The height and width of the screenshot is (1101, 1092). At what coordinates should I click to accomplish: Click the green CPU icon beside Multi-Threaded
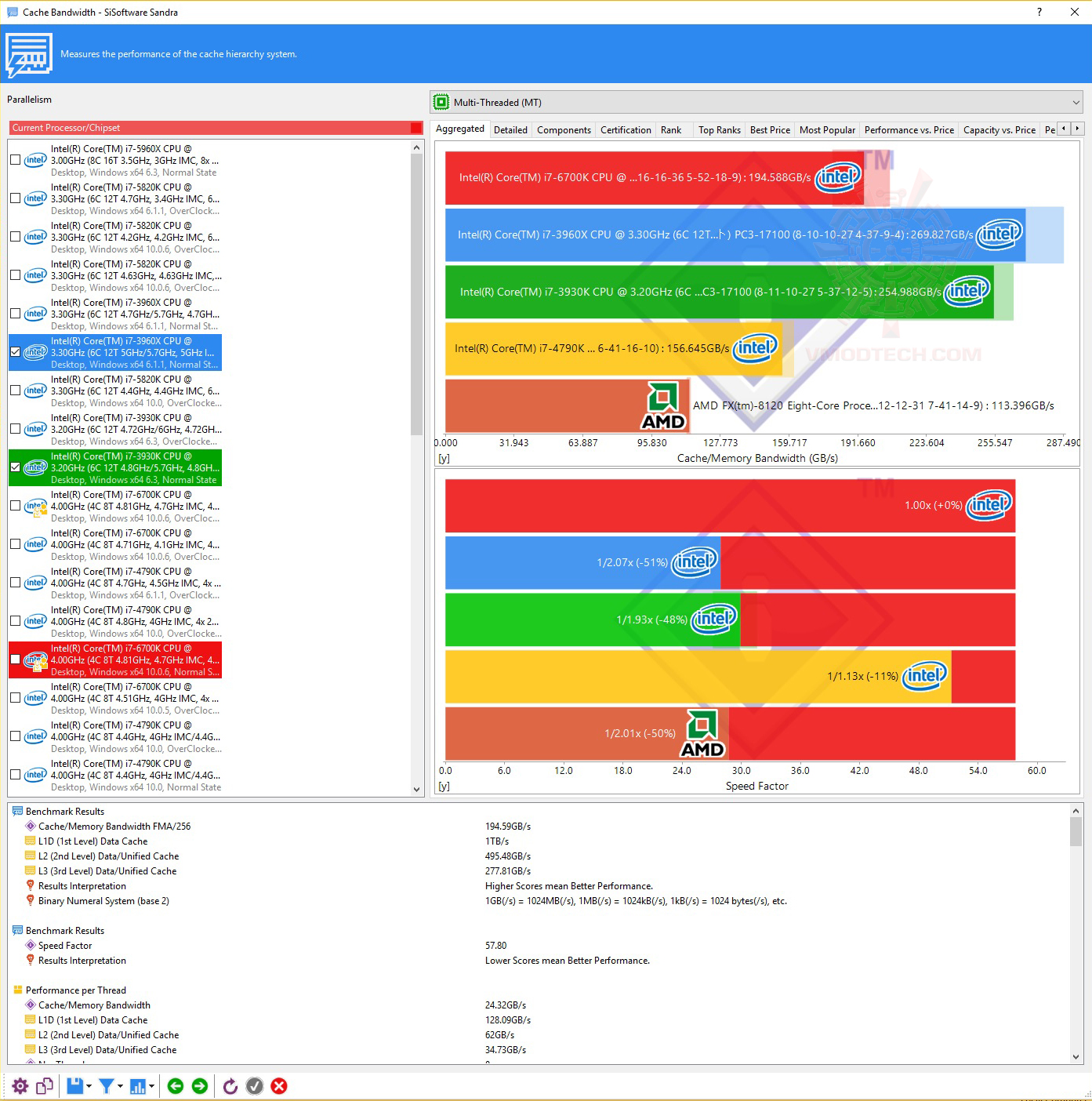441,102
